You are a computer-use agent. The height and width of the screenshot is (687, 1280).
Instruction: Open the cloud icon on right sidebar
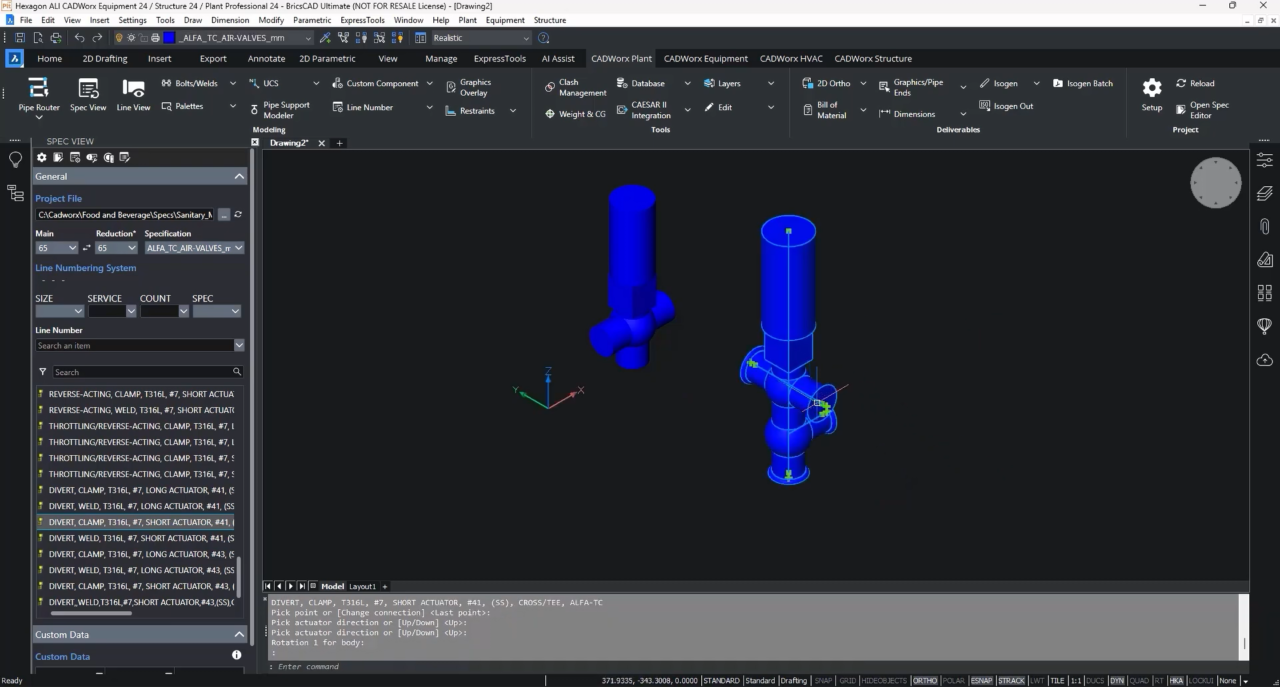(x=1264, y=360)
